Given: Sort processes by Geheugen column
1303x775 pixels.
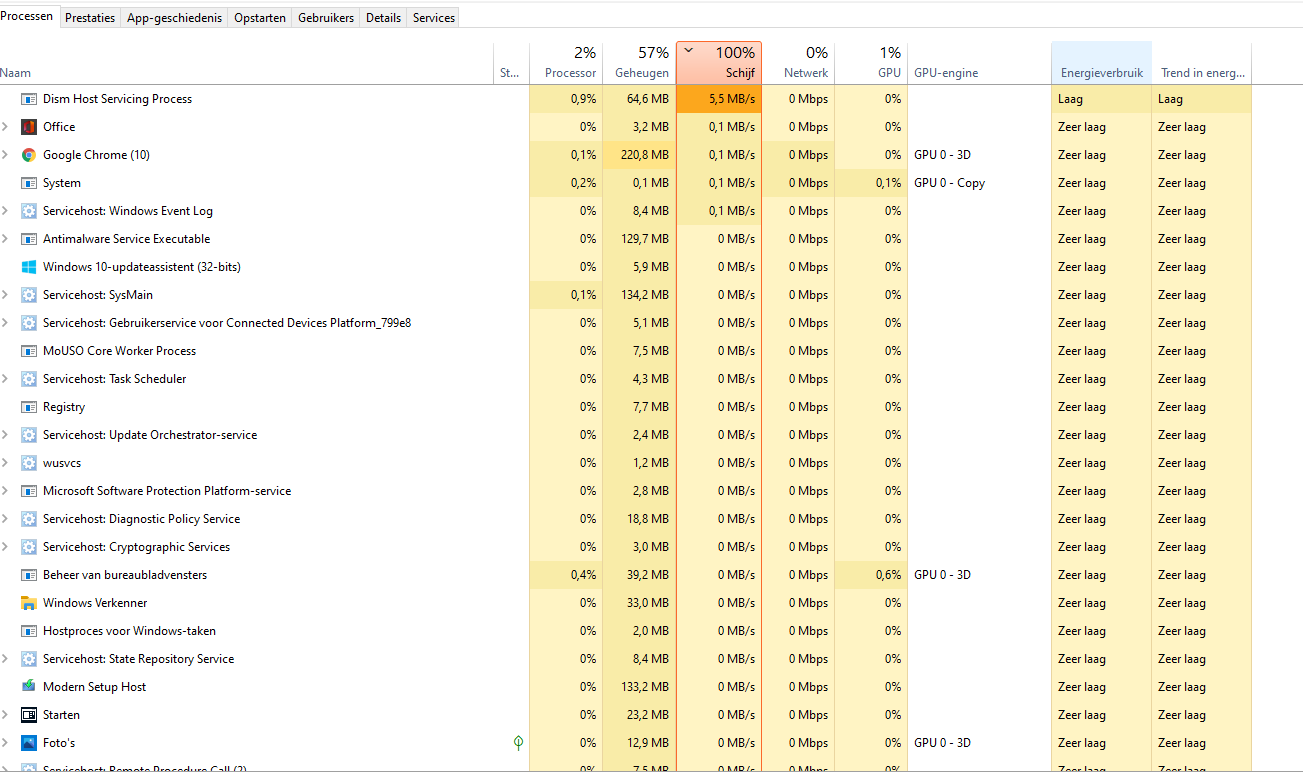Looking at the screenshot, I should [x=641, y=63].
